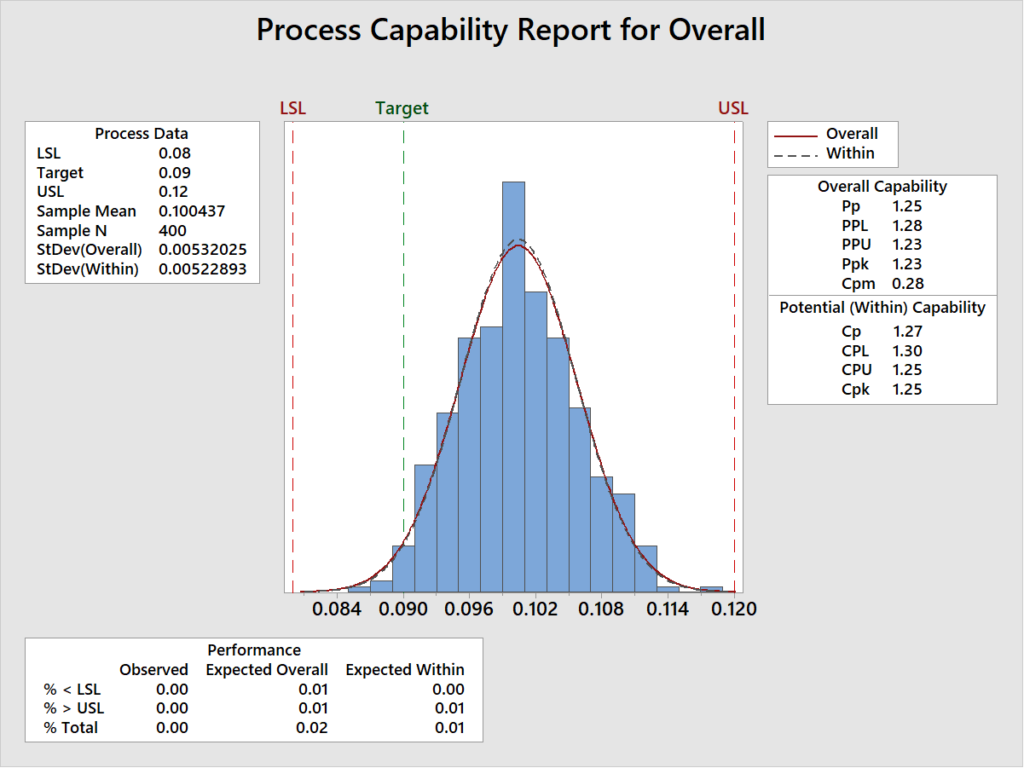This screenshot has width=1024, height=768.
Task: Click the Cpk value 1.25
Action: (x=907, y=389)
